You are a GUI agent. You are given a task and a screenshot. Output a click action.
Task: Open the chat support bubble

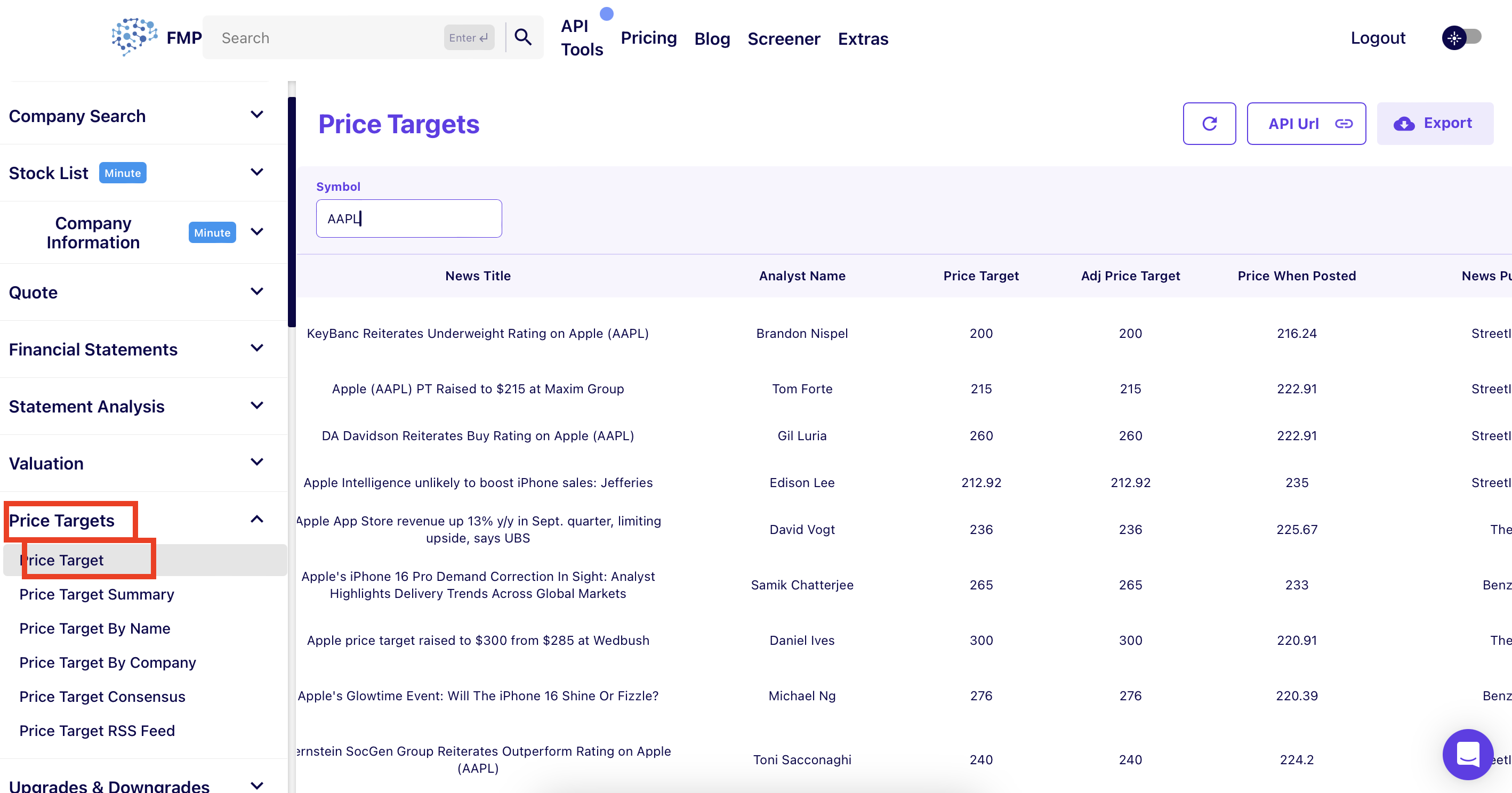pyautogui.click(x=1467, y=754)
